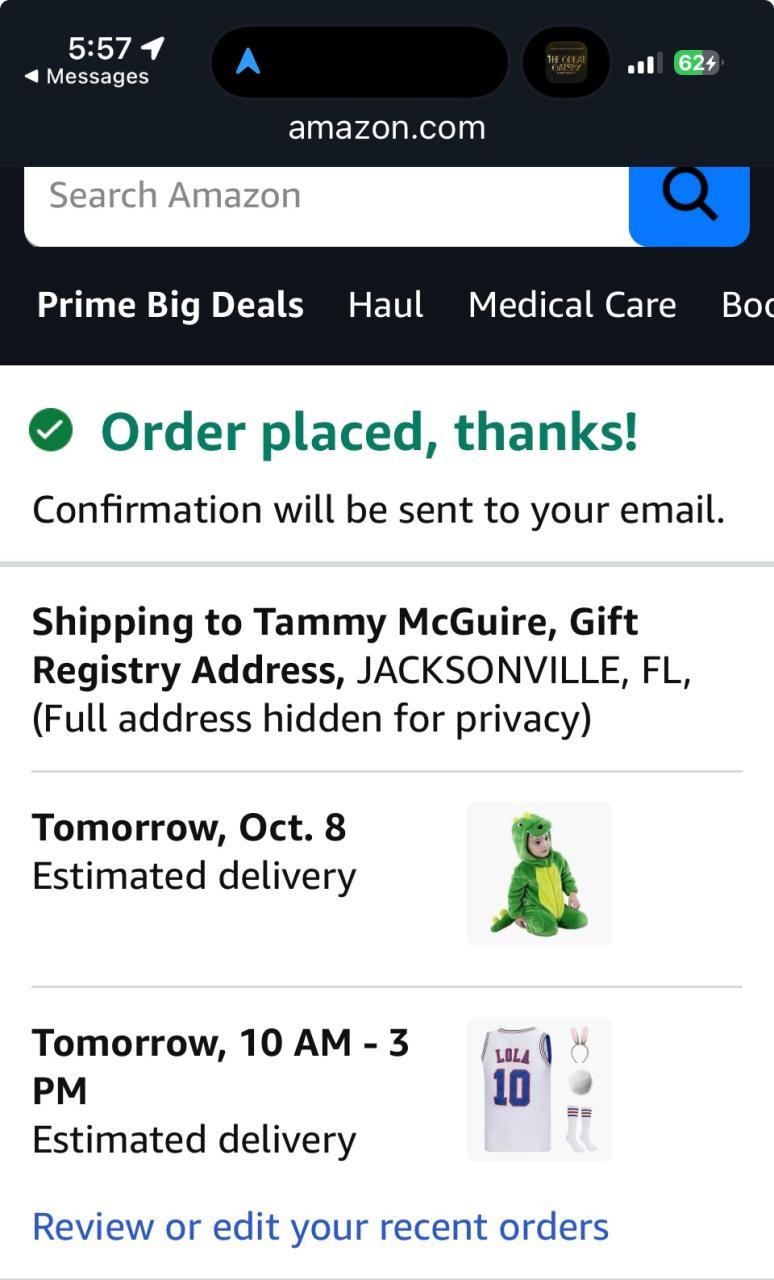Tap the amazon.com address bar
The image size is (774, 1280).
pyautogui.click(x=387, y=128)
